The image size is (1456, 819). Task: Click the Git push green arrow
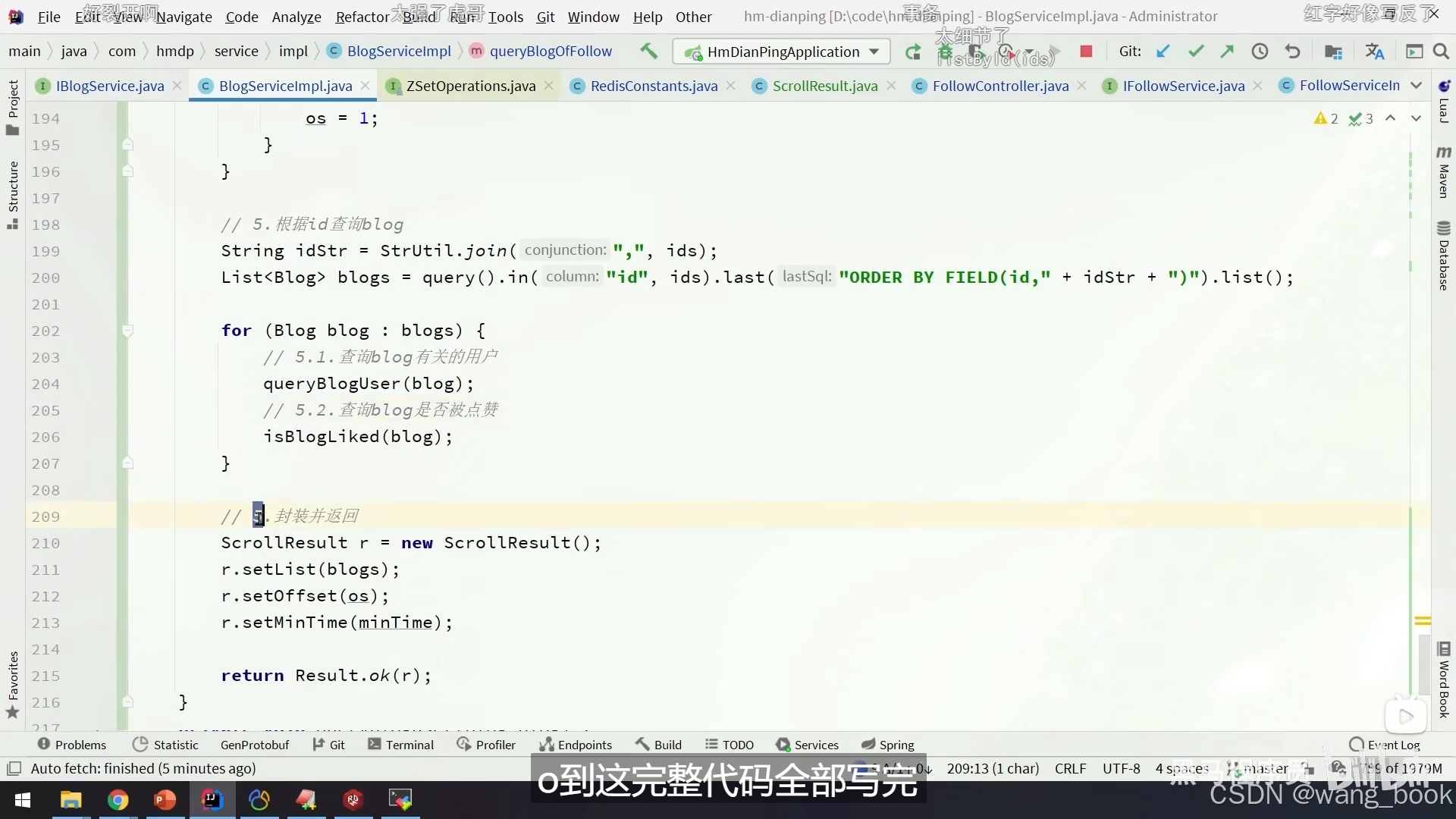(1227, 51)
